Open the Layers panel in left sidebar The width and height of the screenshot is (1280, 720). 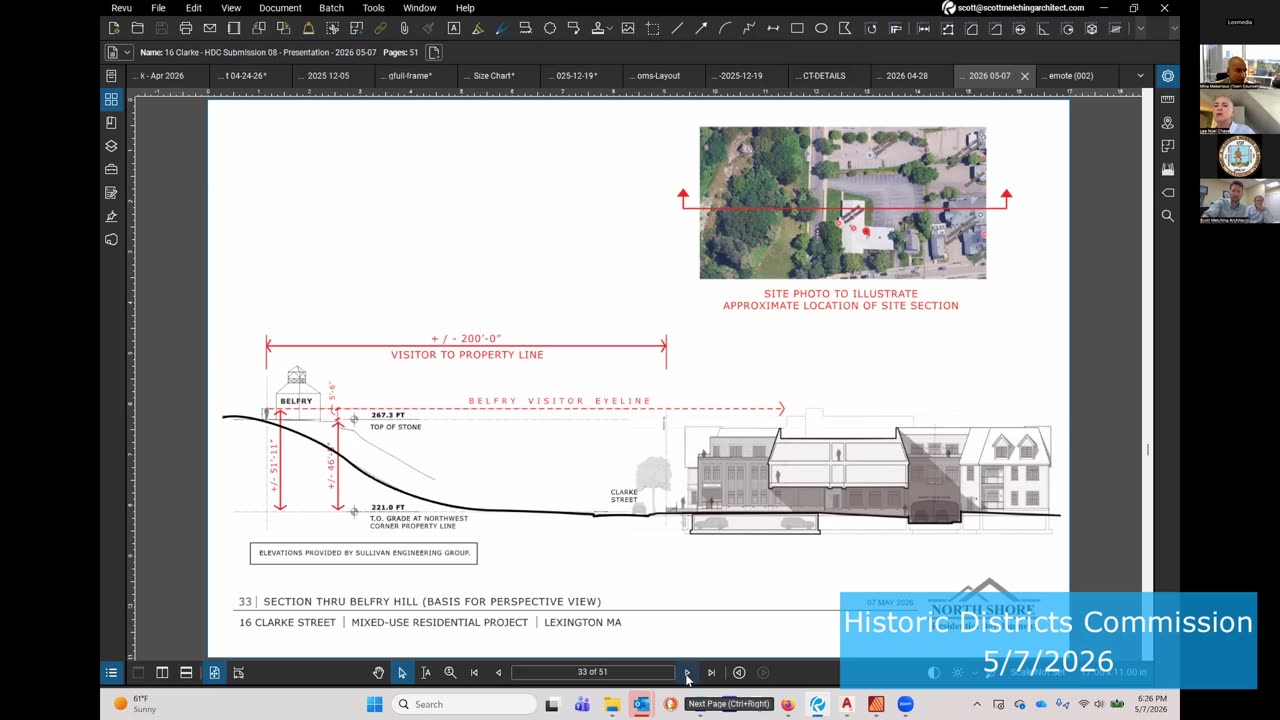pyautogui.click(x=111, y=146)
